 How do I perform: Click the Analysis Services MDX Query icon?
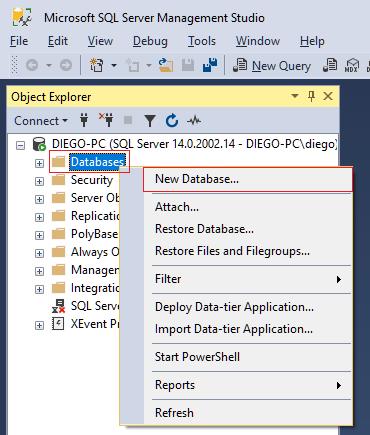click(352, 65)
